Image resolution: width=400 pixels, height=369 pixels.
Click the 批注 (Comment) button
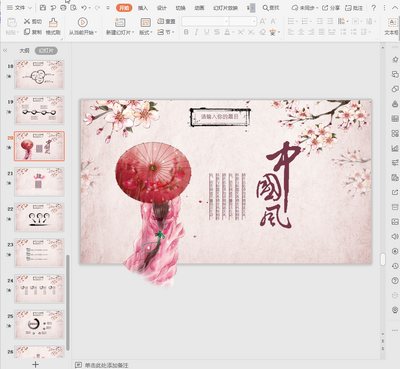pos(354,8)
